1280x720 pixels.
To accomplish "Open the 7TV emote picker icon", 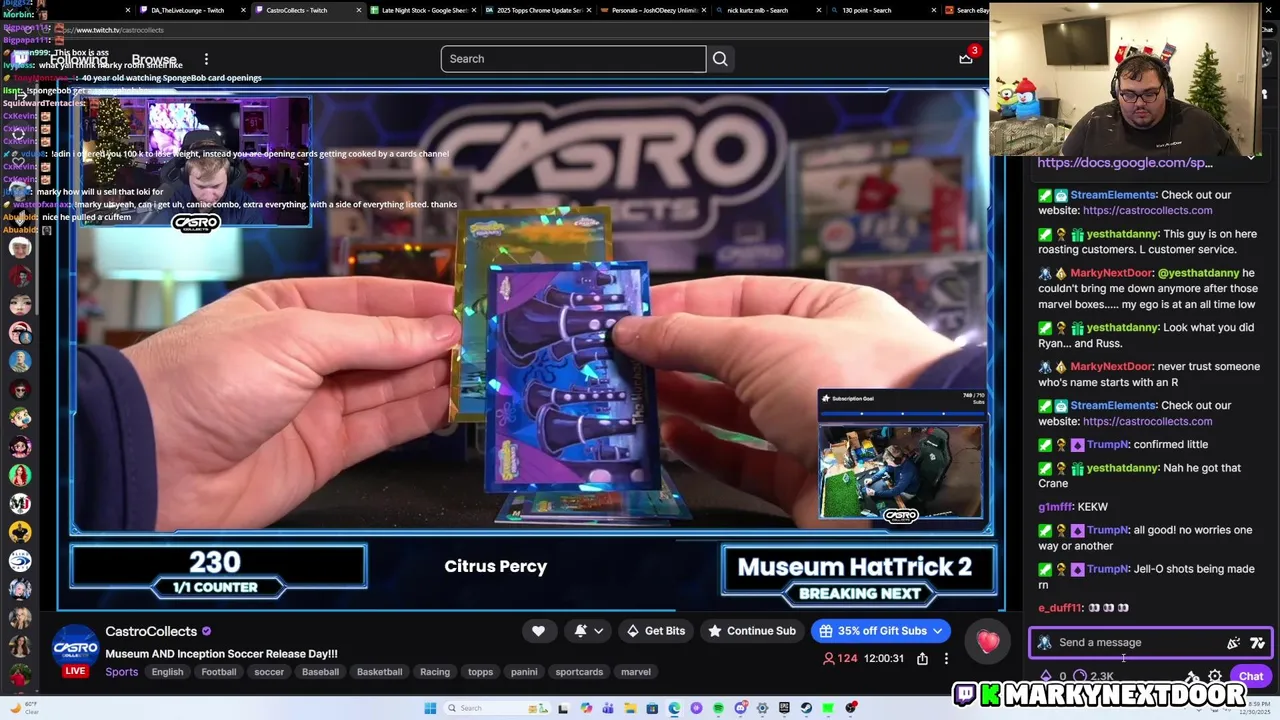I will [1257, 643].
